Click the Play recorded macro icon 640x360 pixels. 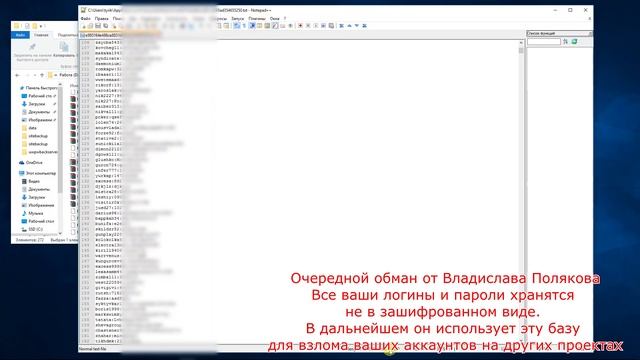point(316,26)
